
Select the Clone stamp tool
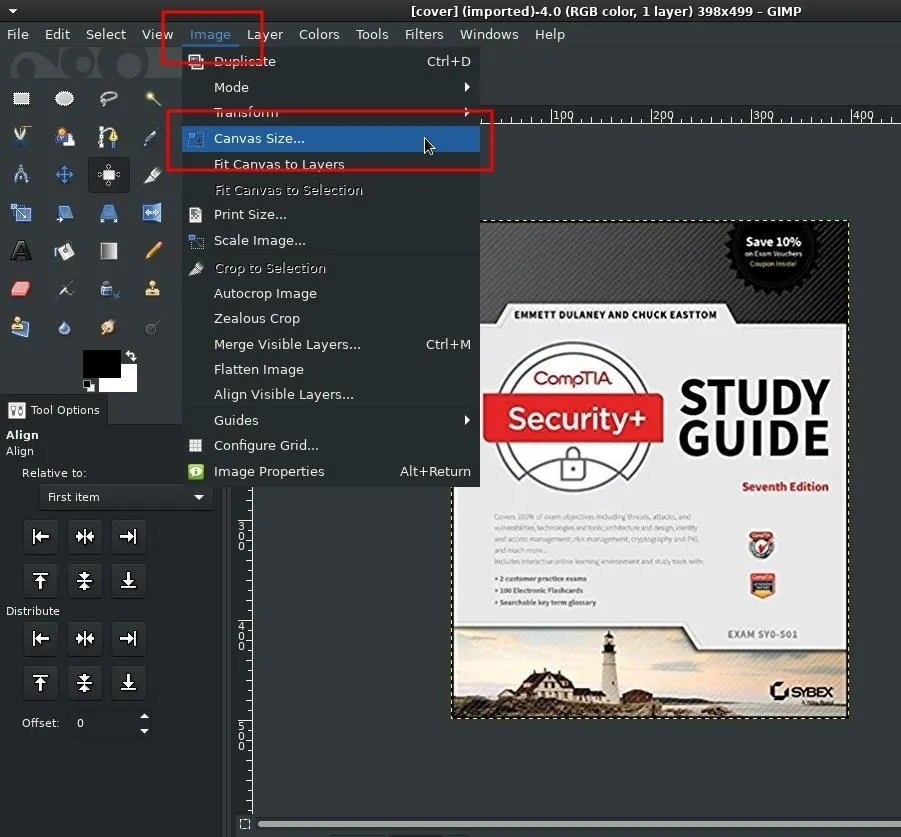(152, 289)
